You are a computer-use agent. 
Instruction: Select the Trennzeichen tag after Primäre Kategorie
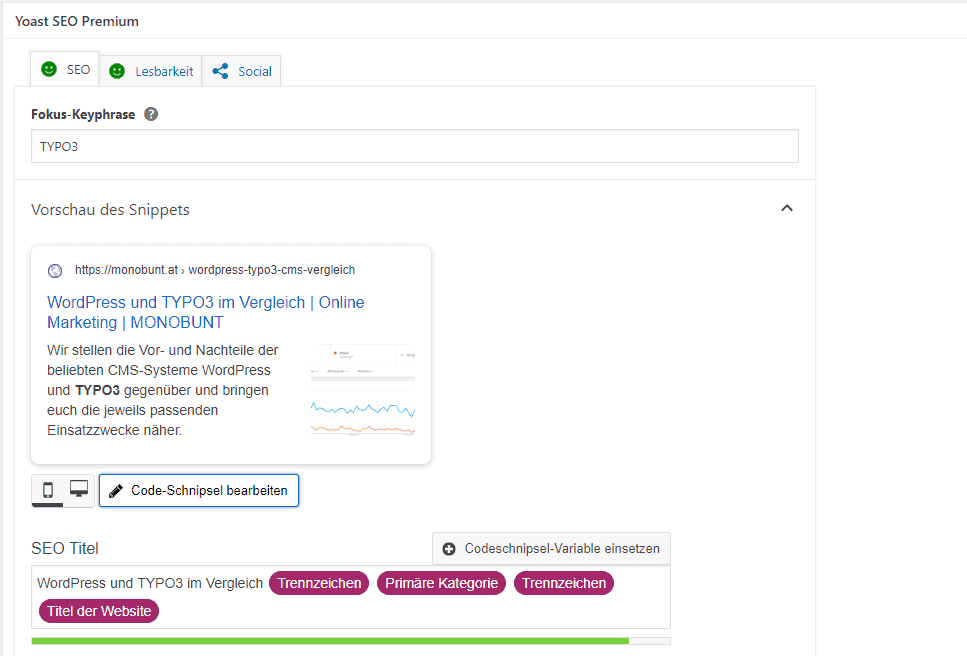pyautogui.click(x=564, y=583)
